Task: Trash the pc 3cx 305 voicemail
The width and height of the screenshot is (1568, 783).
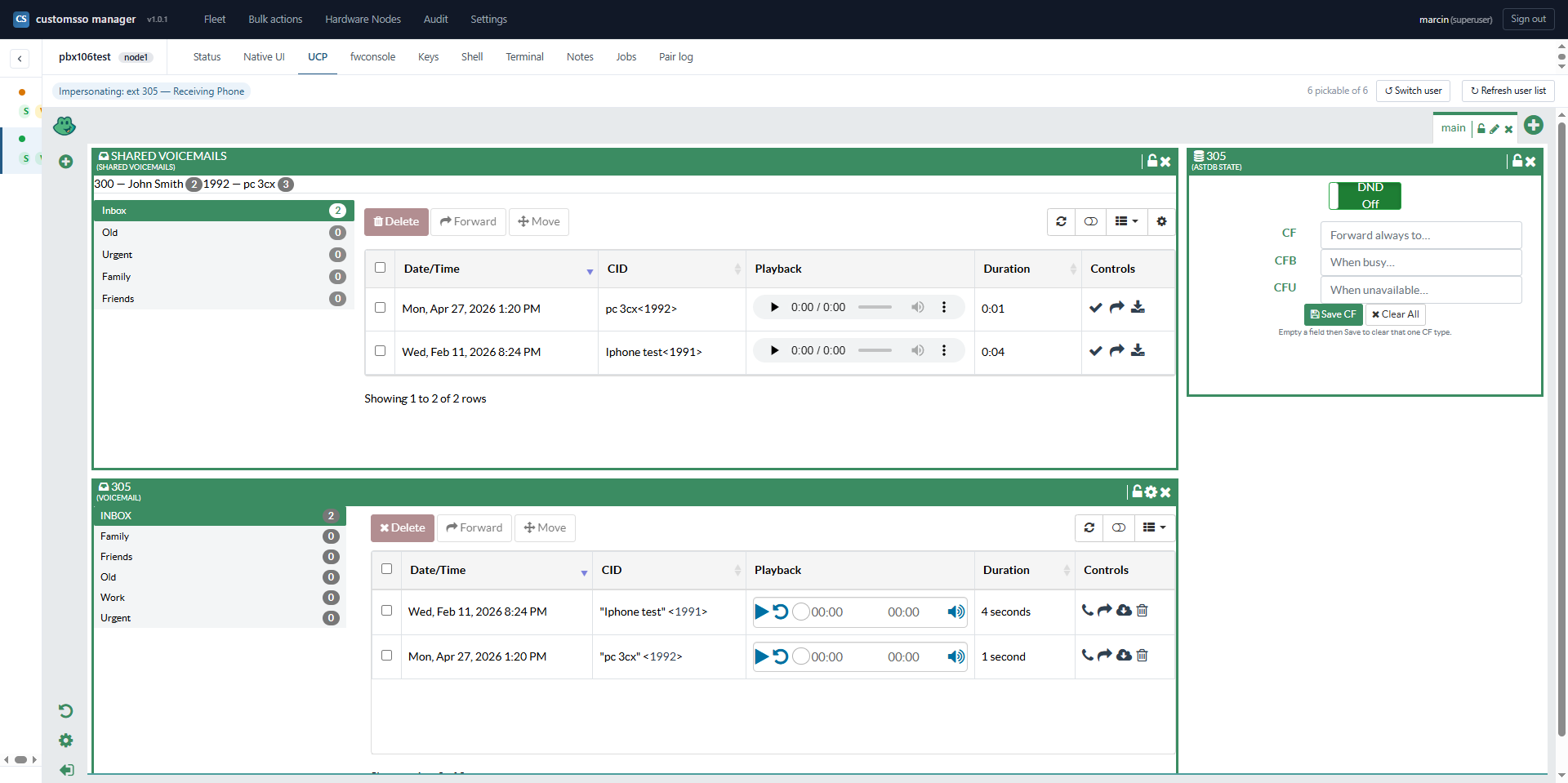Action: [x=1143, y=655]
